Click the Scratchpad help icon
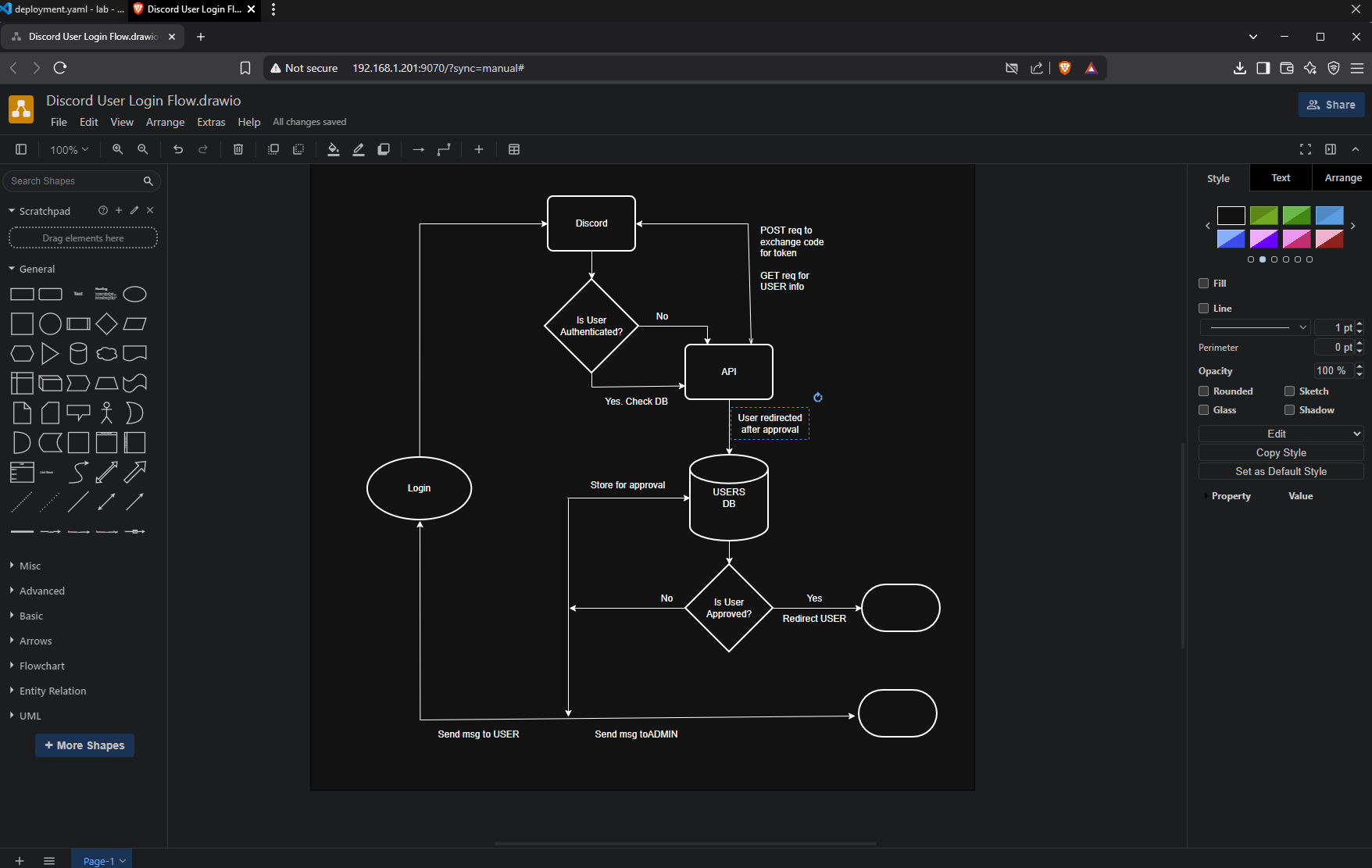 point(103,210)
